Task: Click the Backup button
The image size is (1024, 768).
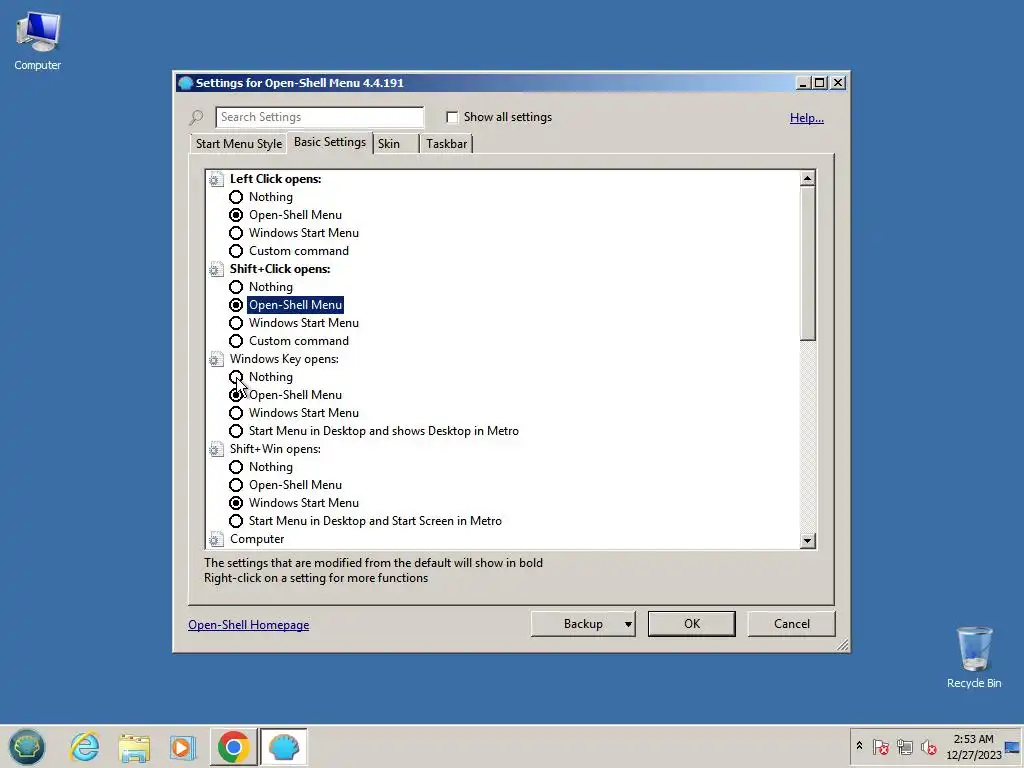Action: 583,624
